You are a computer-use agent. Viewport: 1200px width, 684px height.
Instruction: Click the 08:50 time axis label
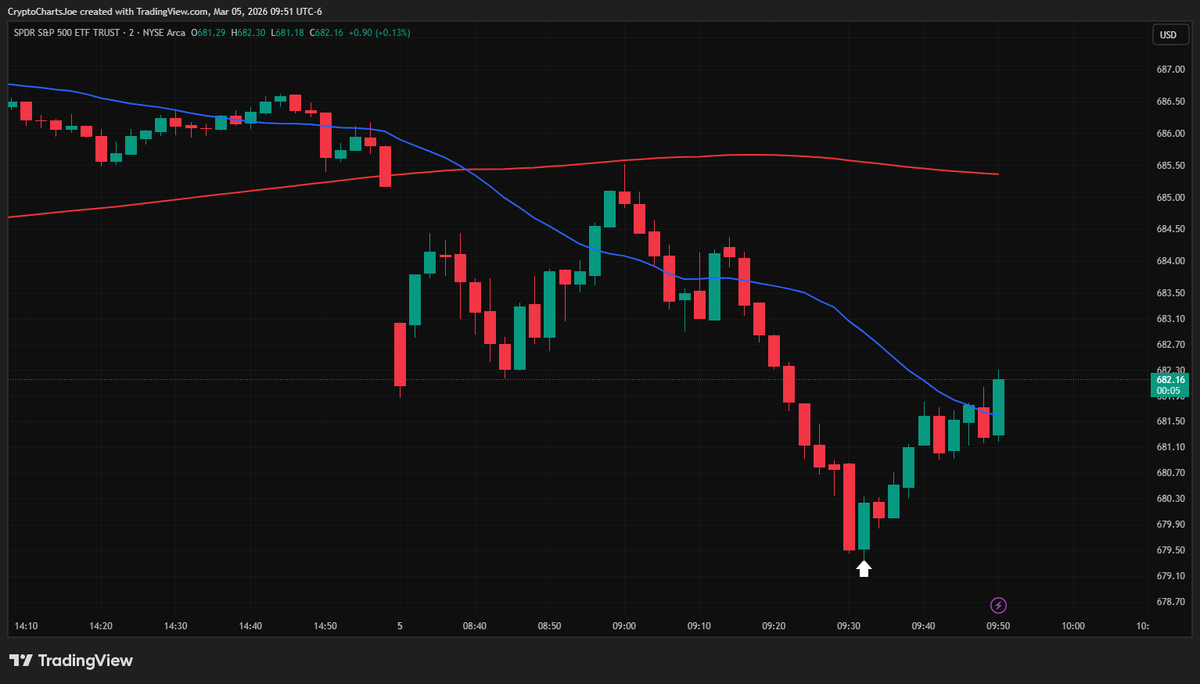tap(549, 626)
